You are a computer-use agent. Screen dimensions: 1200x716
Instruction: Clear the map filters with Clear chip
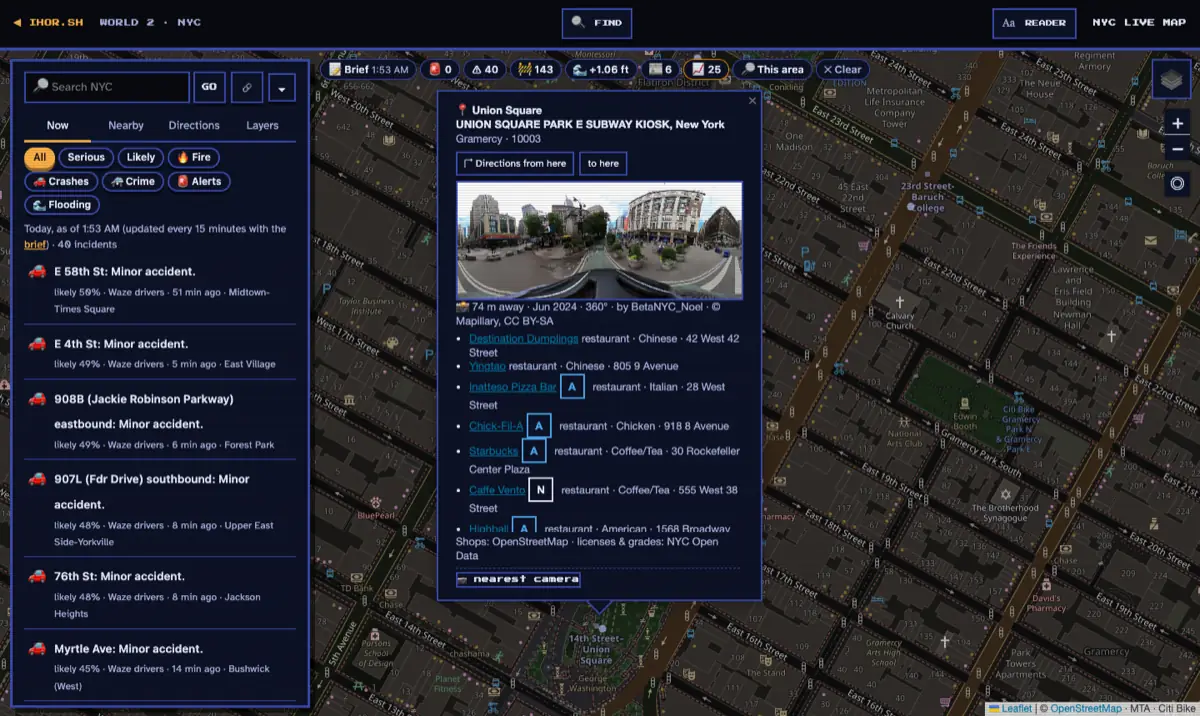(842, 70)
